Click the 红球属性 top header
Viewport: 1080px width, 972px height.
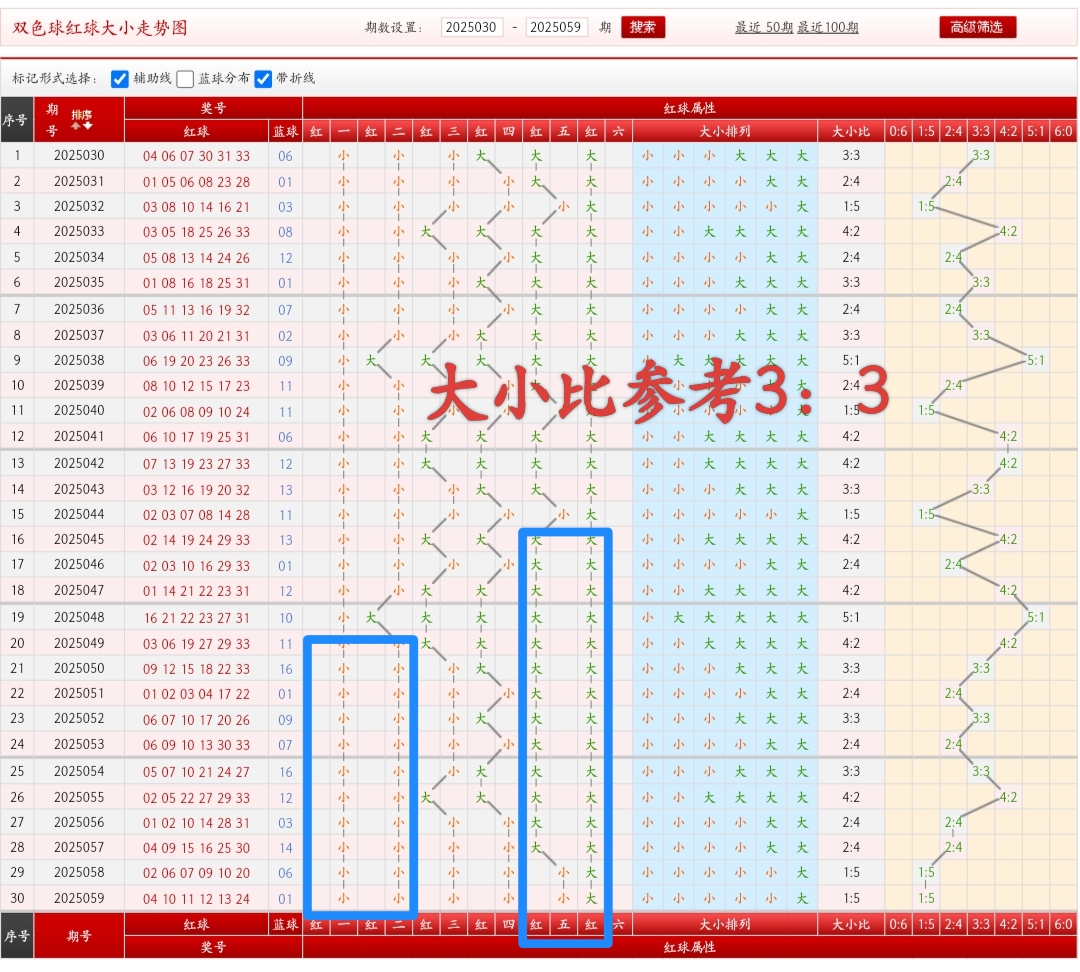(x=689, y=108)
